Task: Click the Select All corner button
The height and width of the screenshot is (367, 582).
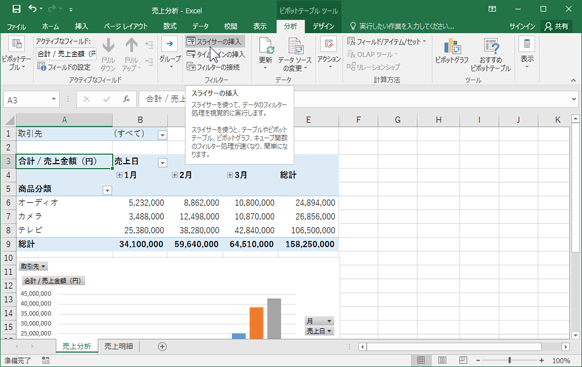Action: tap(9, 120)
